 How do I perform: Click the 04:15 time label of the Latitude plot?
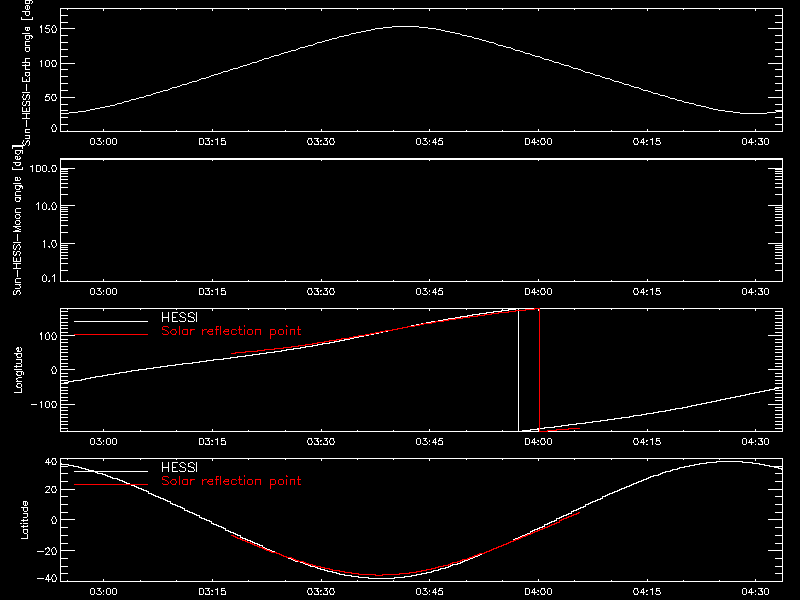tap(647, 592)
